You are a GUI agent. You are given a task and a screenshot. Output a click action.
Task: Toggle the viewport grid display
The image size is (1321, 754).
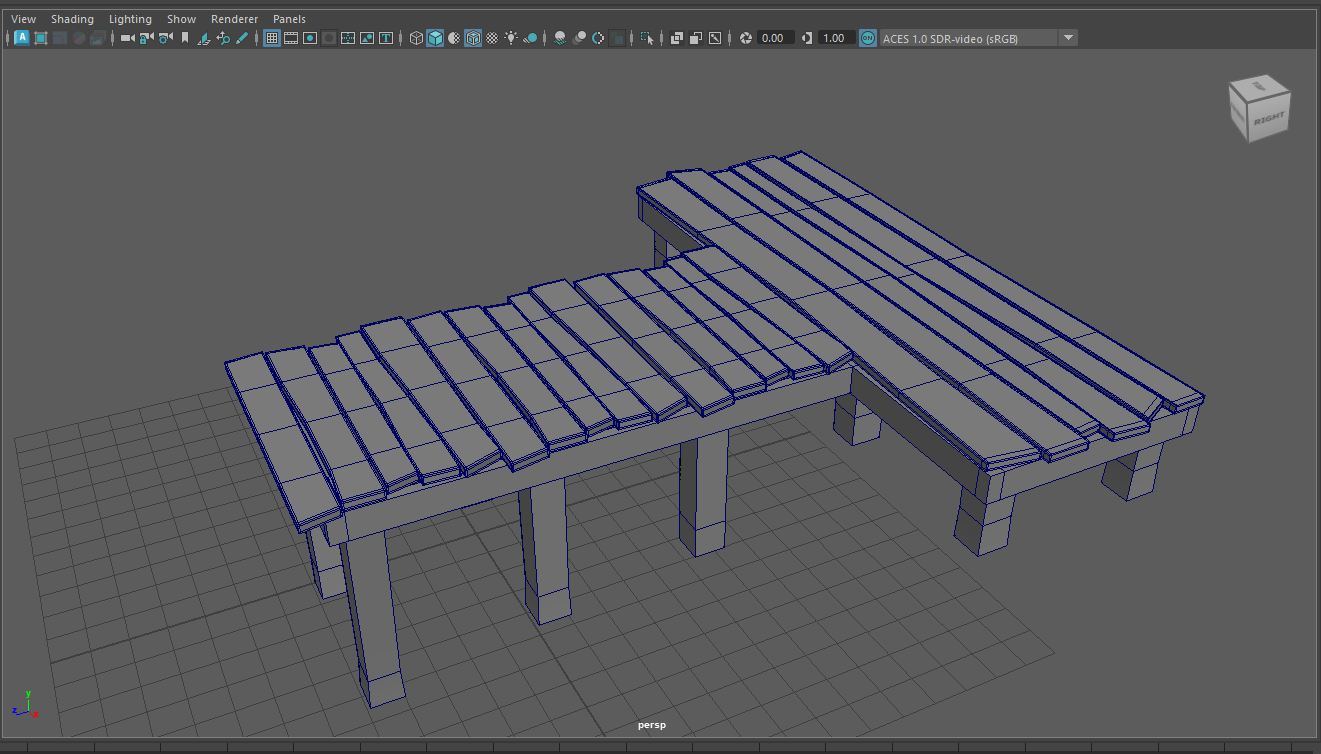click(272, 38)
